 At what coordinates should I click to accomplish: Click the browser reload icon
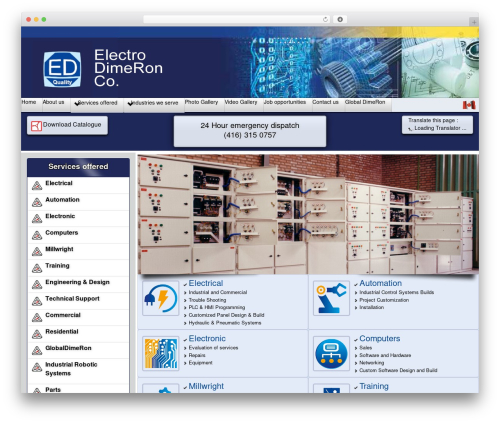(325, 20)
